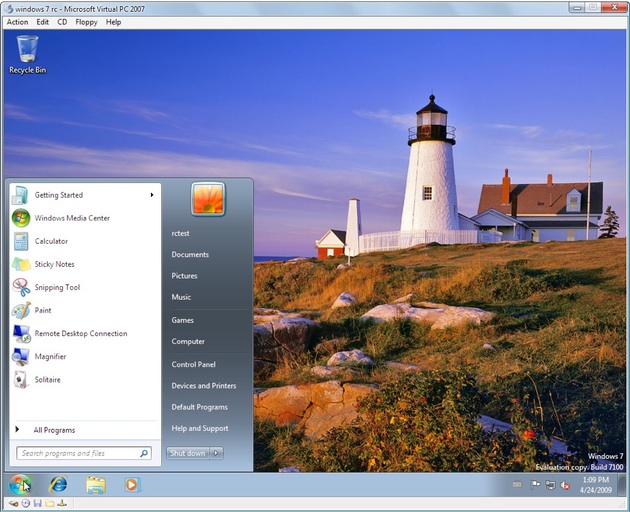Click the Sticky Notes icon
This screenshot has height=512, width=630.
21,264
